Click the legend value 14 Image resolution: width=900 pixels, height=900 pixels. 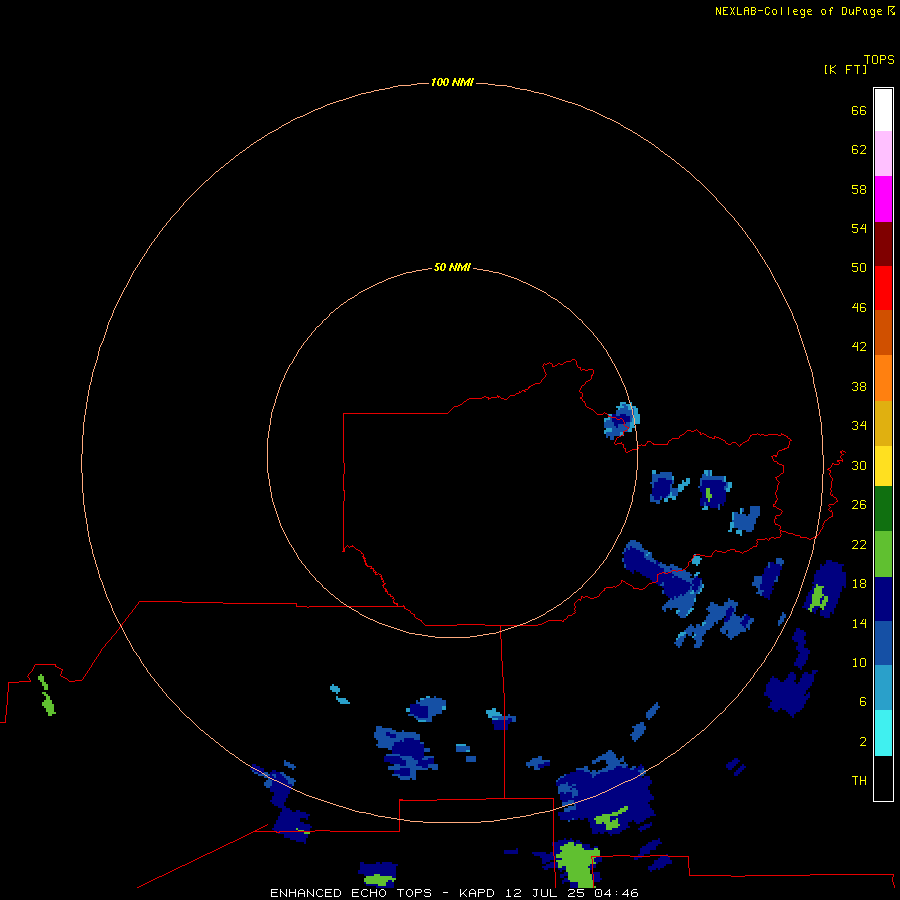(x=859, y=623)
